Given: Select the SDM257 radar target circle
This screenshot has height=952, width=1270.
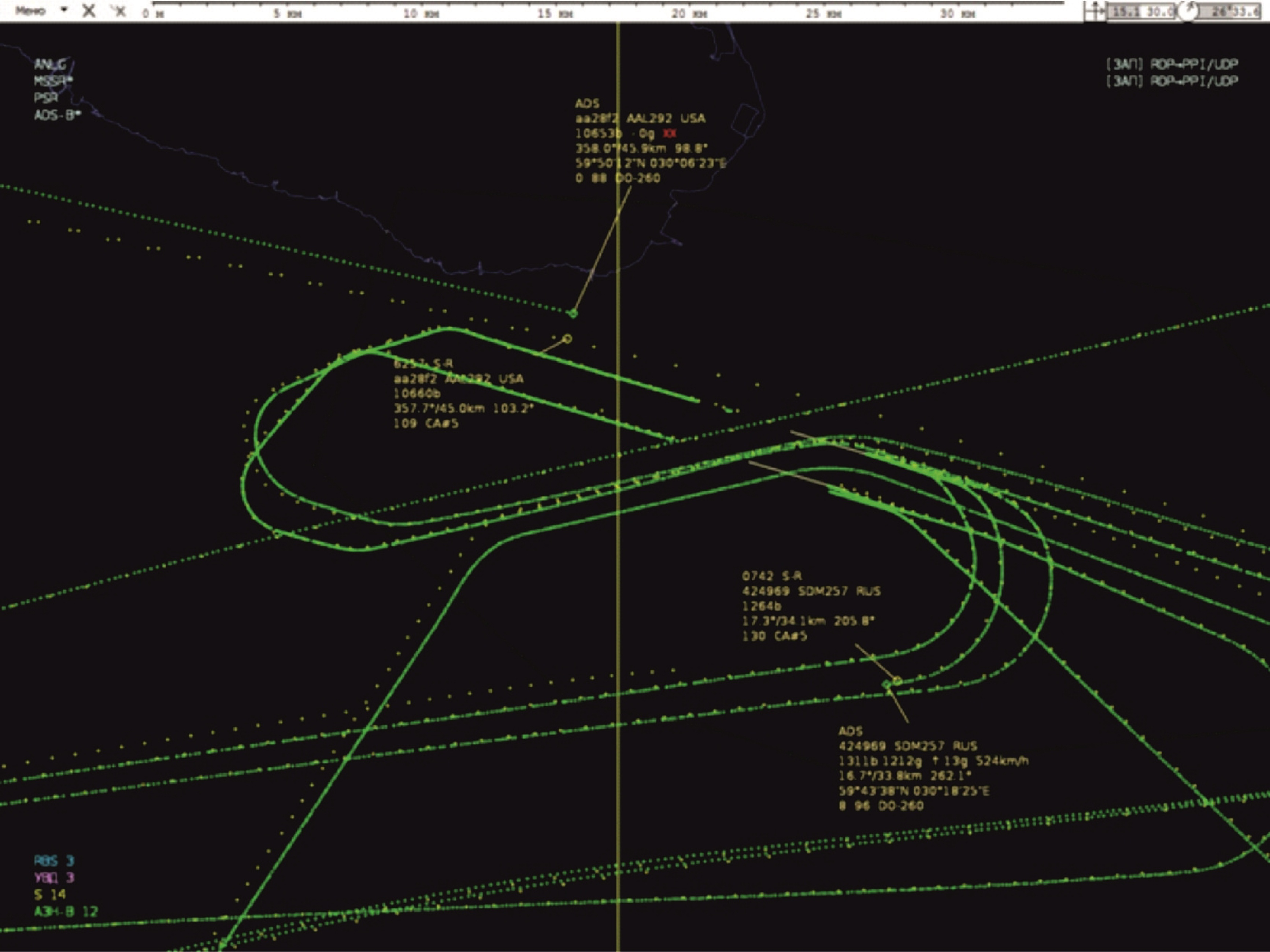Looking at the screenshot, I should click(x=897, y=681).
